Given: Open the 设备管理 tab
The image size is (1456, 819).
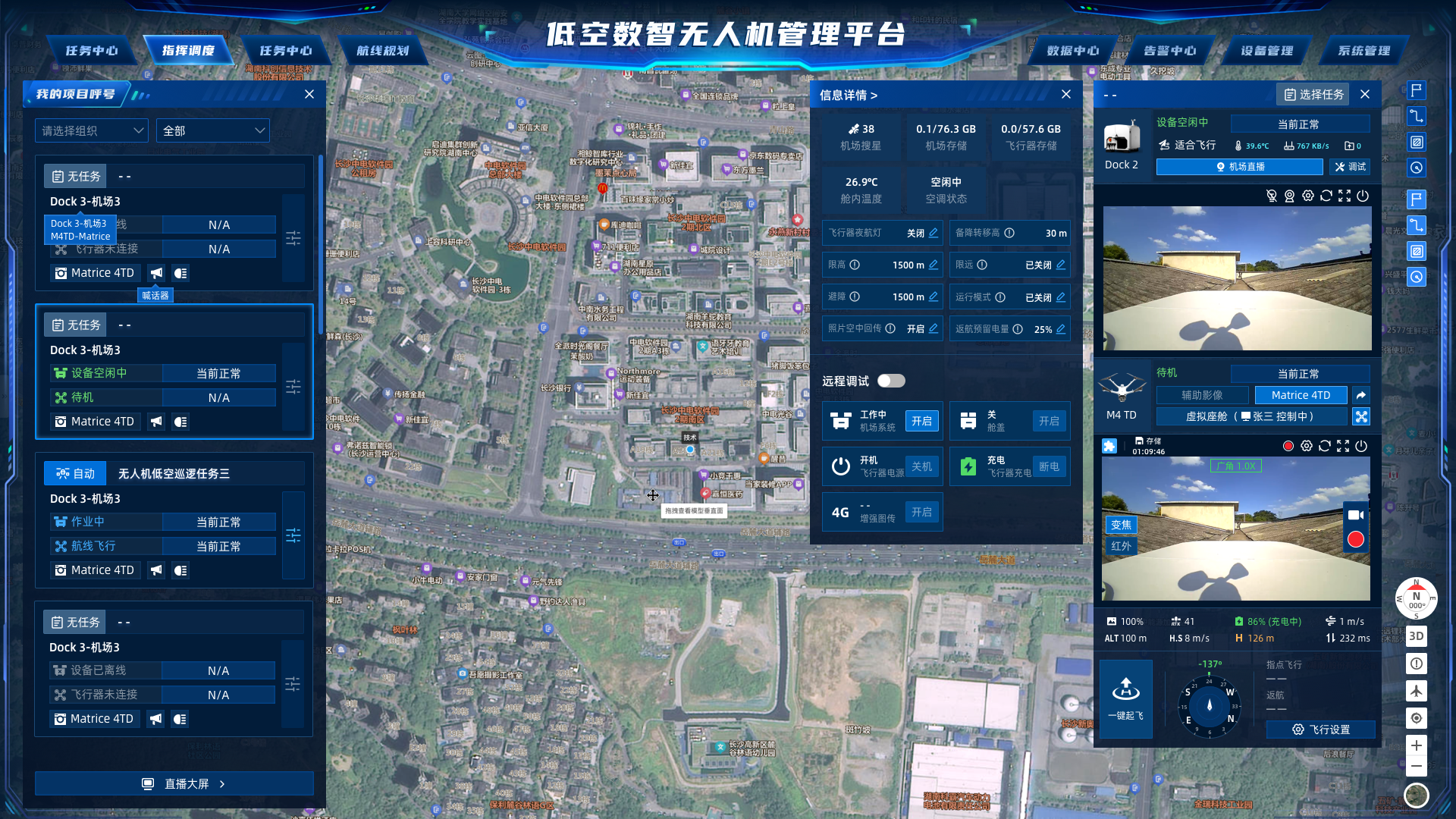Looking at the screenshot, I should tap(1266, 51).
